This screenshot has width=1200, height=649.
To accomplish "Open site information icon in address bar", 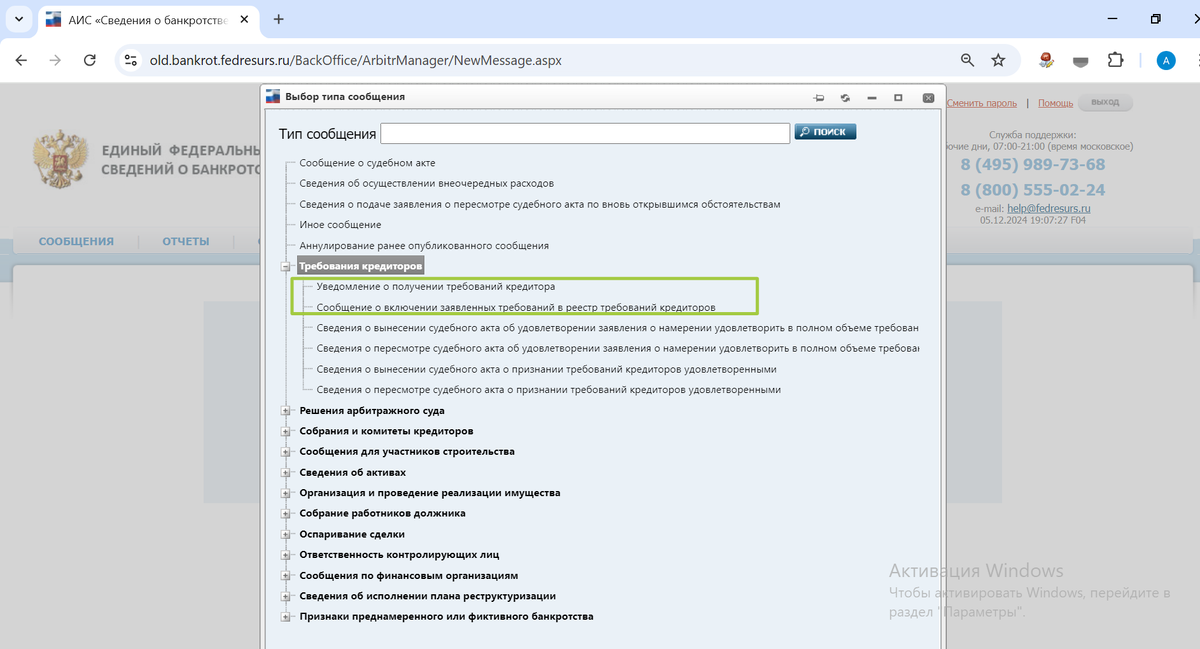I will [x=130, y=60].
